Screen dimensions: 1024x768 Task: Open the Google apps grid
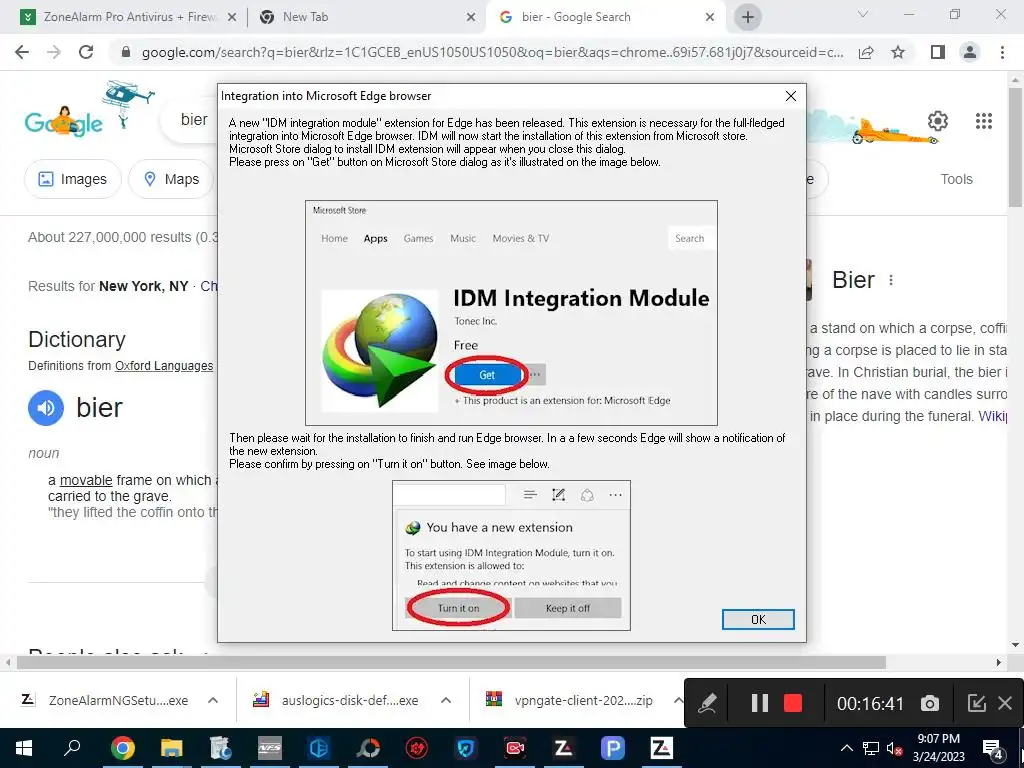(984, 121)
